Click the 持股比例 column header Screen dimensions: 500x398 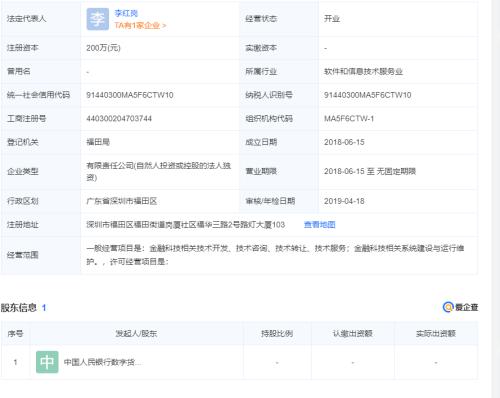coord(277,333)
